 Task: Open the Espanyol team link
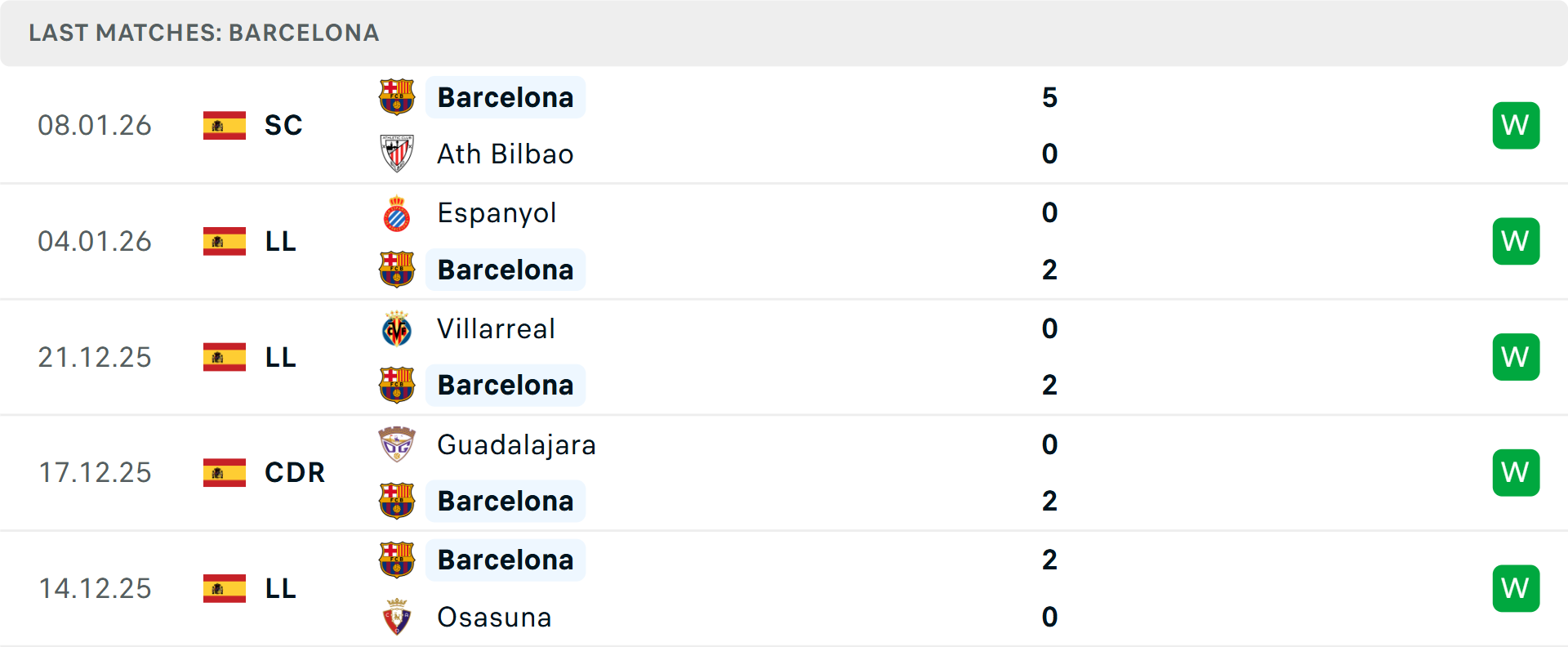497,213
